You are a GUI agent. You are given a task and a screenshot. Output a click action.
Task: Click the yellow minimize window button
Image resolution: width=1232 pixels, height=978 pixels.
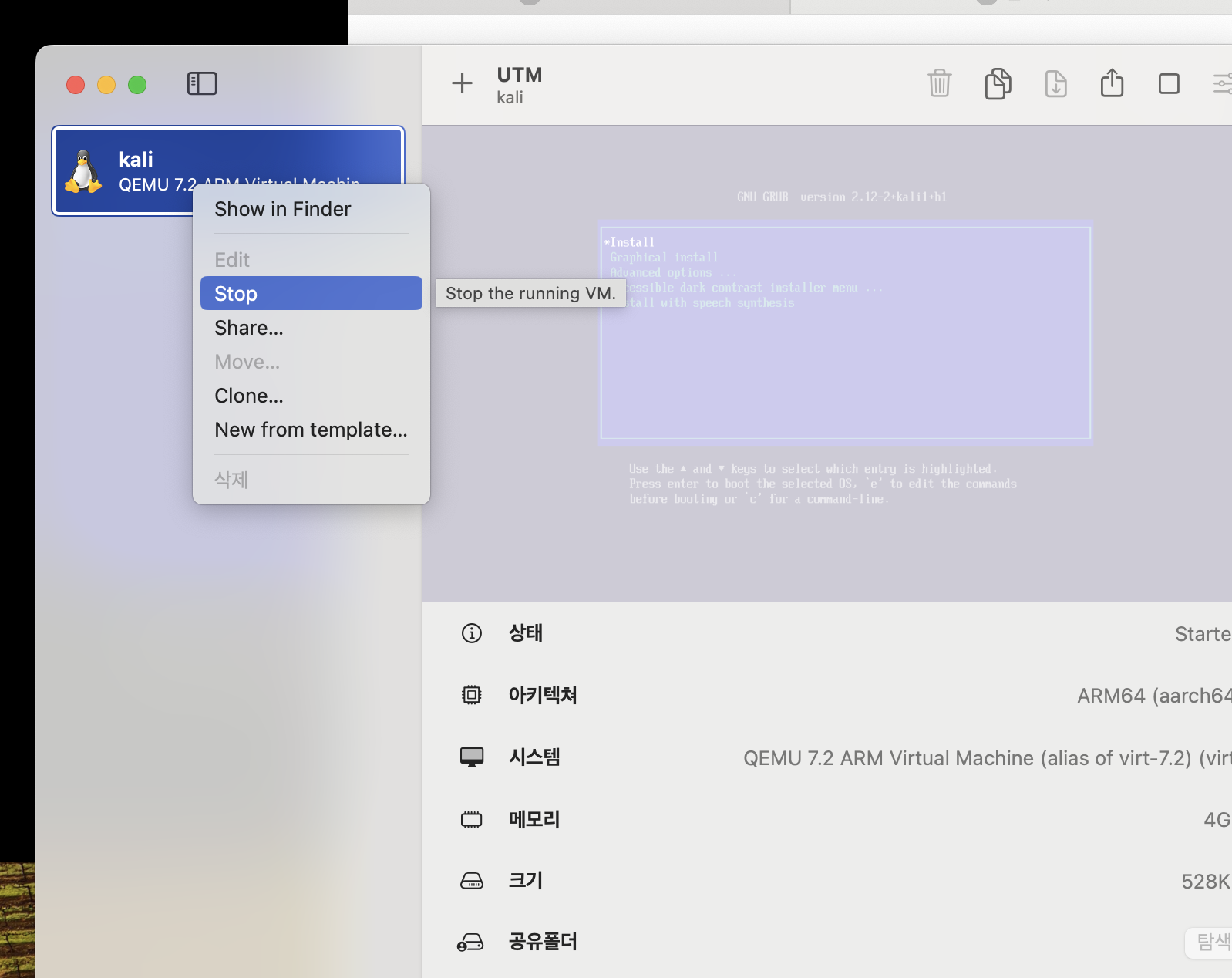click(106, 85)
